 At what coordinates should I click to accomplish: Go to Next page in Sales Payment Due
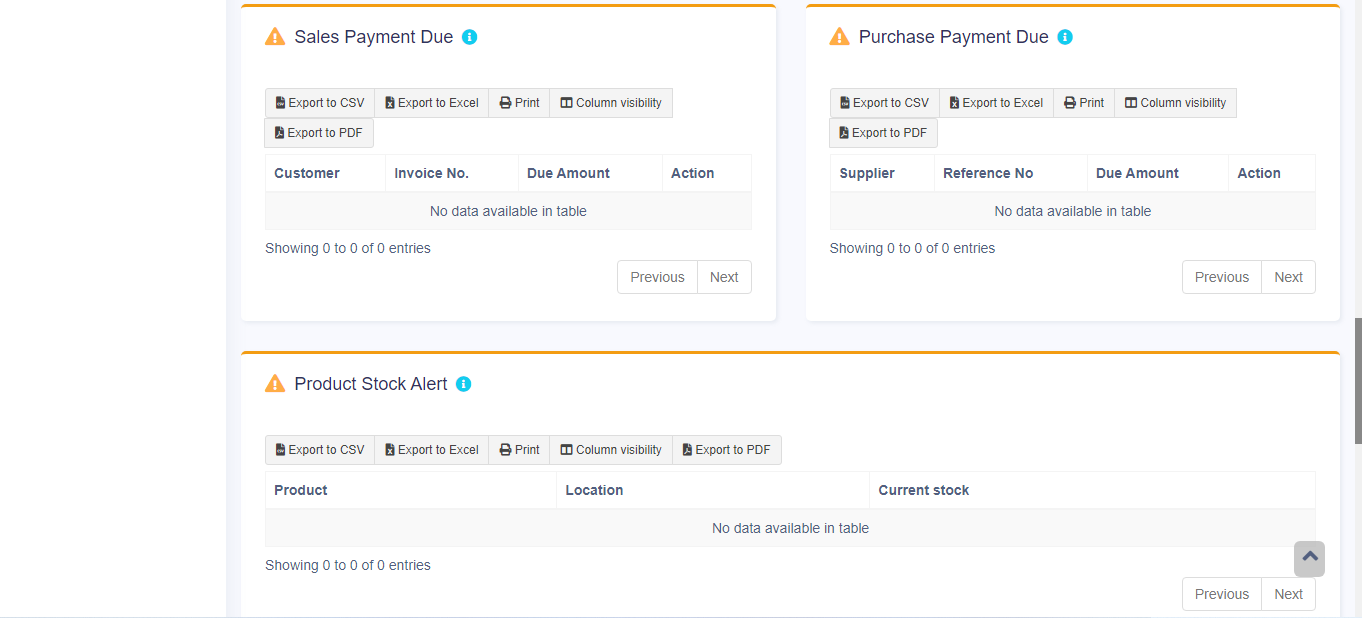[x=724, y=277]
